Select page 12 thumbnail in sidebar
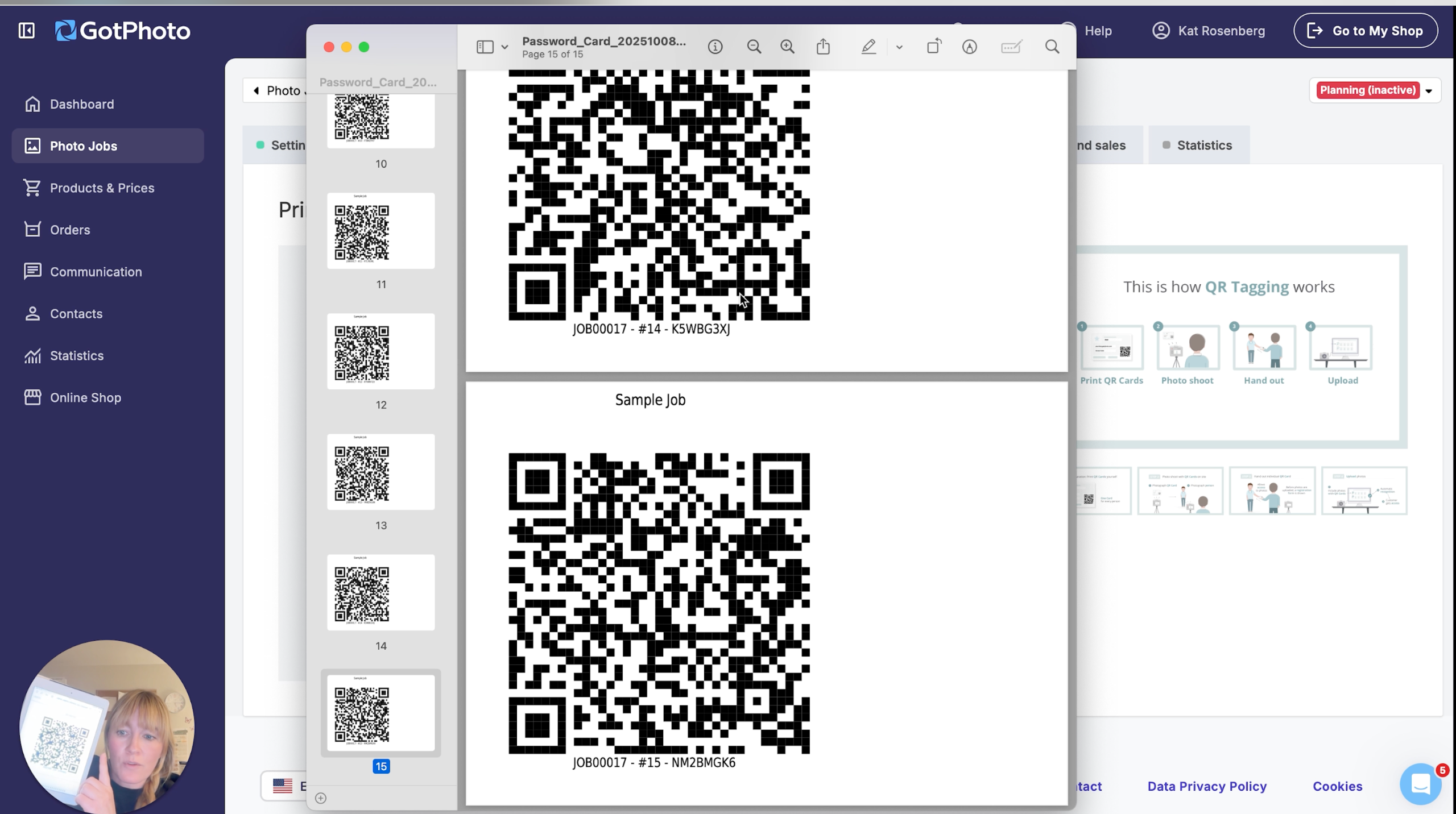 (x=380, y=351)
